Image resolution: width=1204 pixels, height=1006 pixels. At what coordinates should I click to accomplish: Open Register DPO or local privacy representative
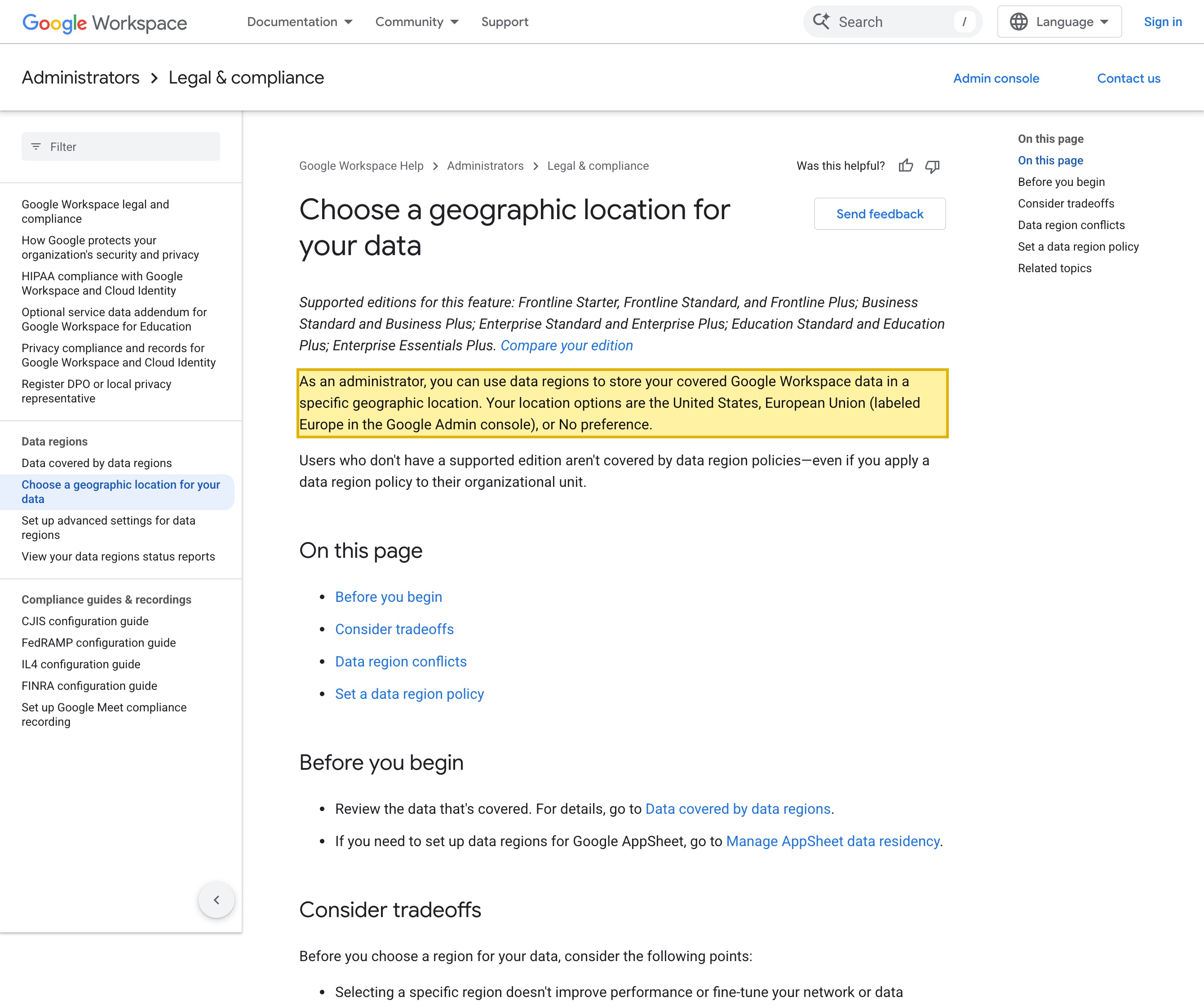click(96, 391)
